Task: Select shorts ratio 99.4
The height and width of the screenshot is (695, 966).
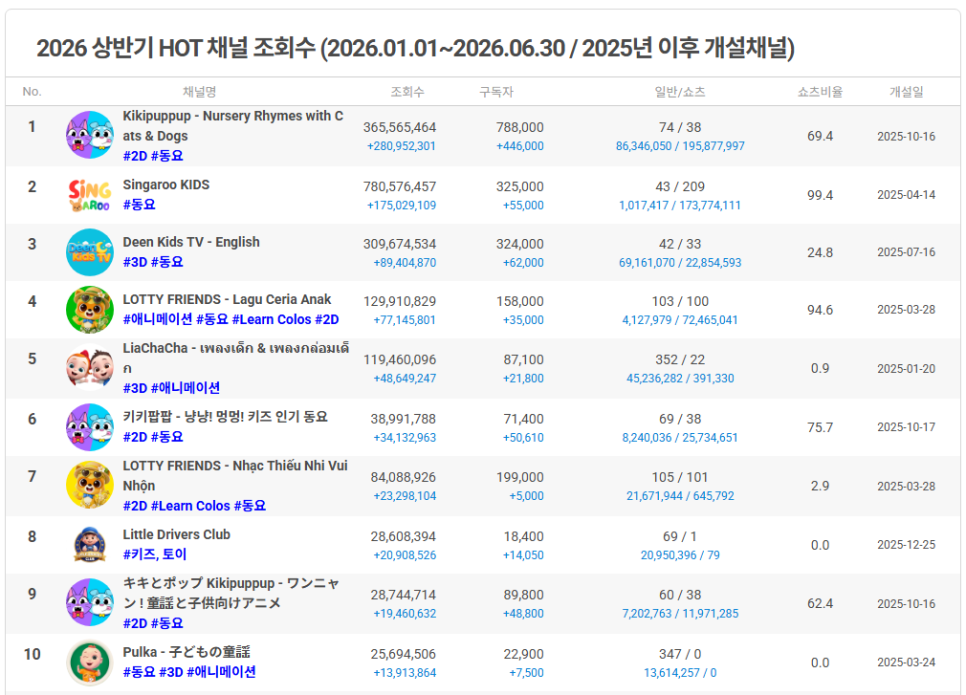Action: (820, 195)
